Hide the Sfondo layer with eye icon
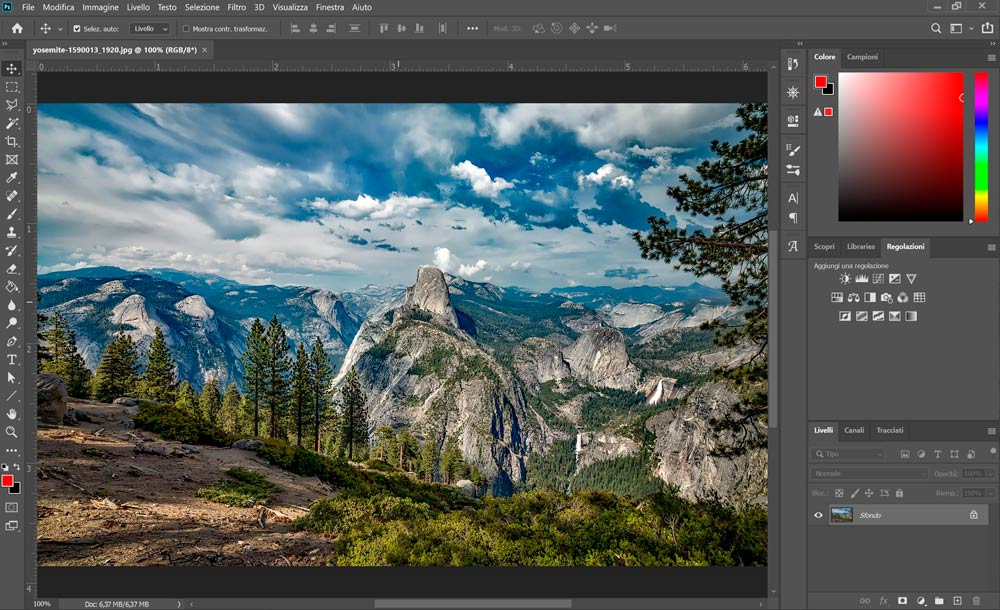Viewport: 1000px width, 610px height. 819,515
